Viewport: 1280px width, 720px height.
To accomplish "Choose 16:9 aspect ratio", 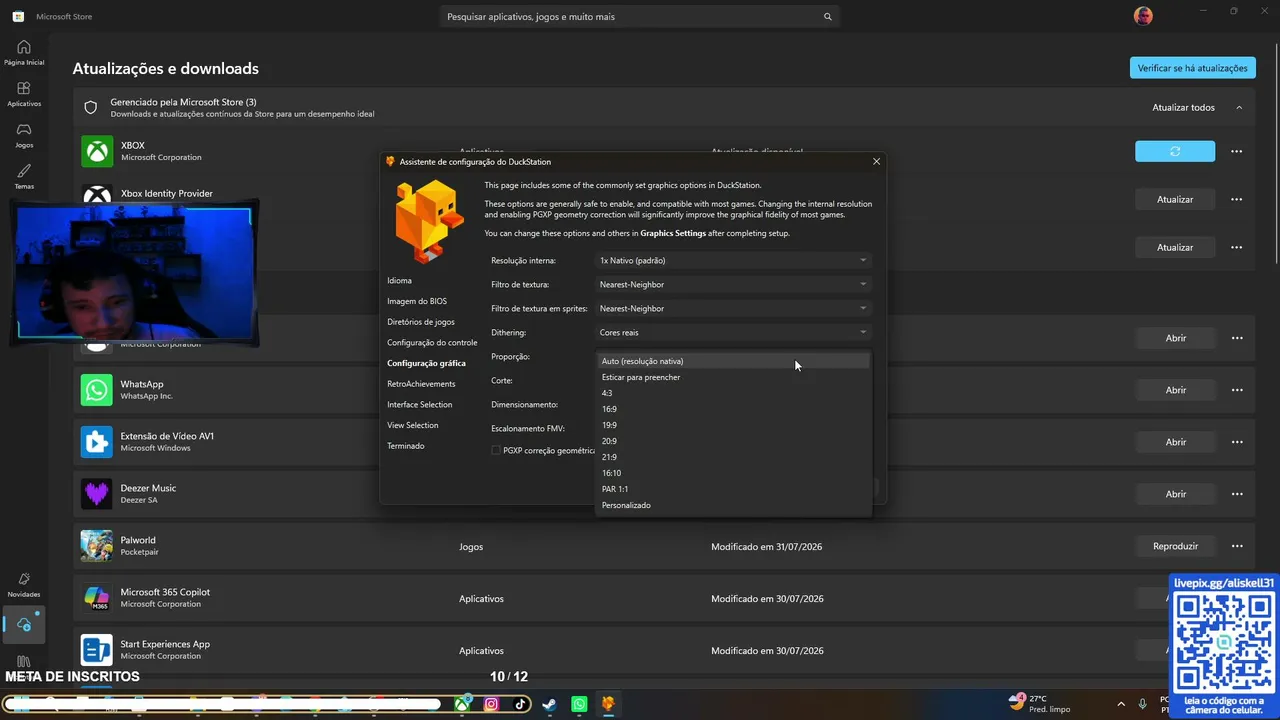I will pos(733,409).
